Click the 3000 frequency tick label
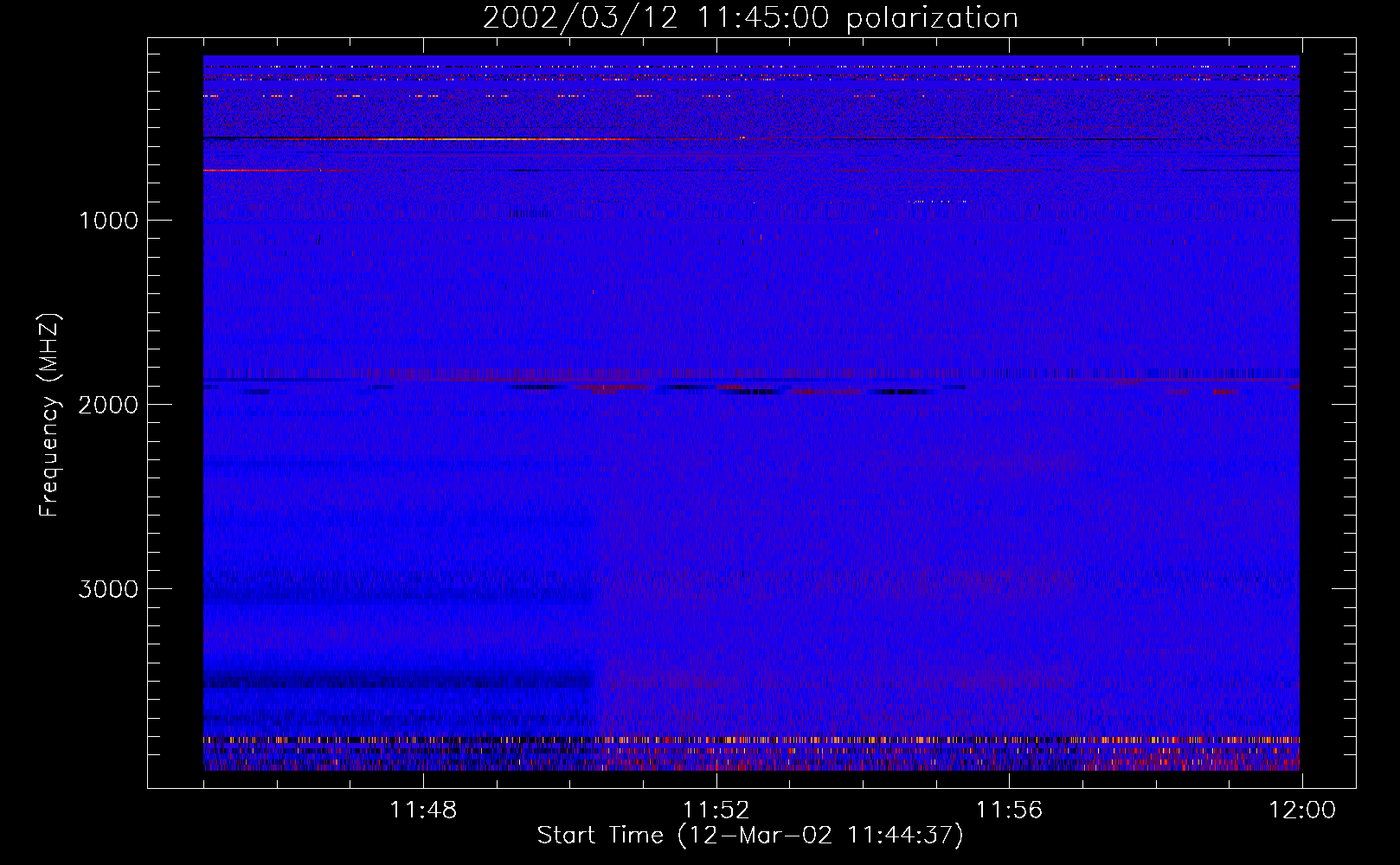Viewport: 1400px width, 865px height. [108, 589]
